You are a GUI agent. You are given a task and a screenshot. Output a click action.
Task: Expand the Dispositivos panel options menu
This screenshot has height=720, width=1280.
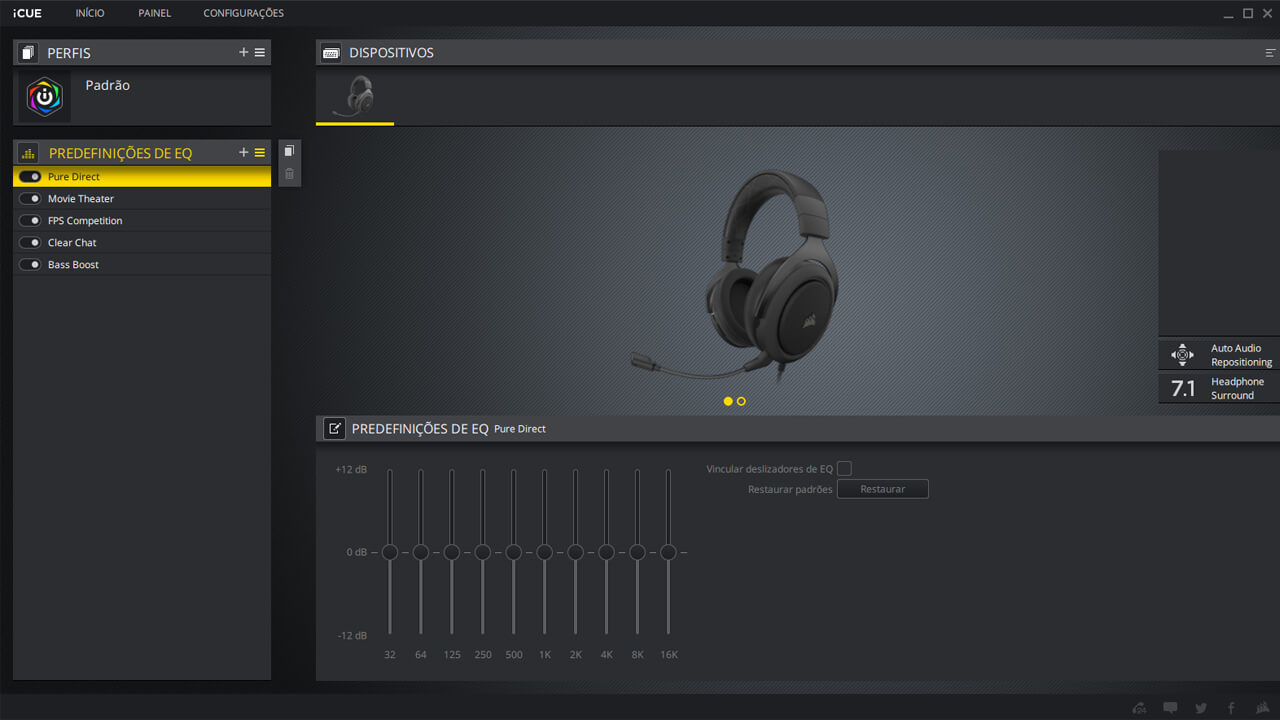point(1271,52)
